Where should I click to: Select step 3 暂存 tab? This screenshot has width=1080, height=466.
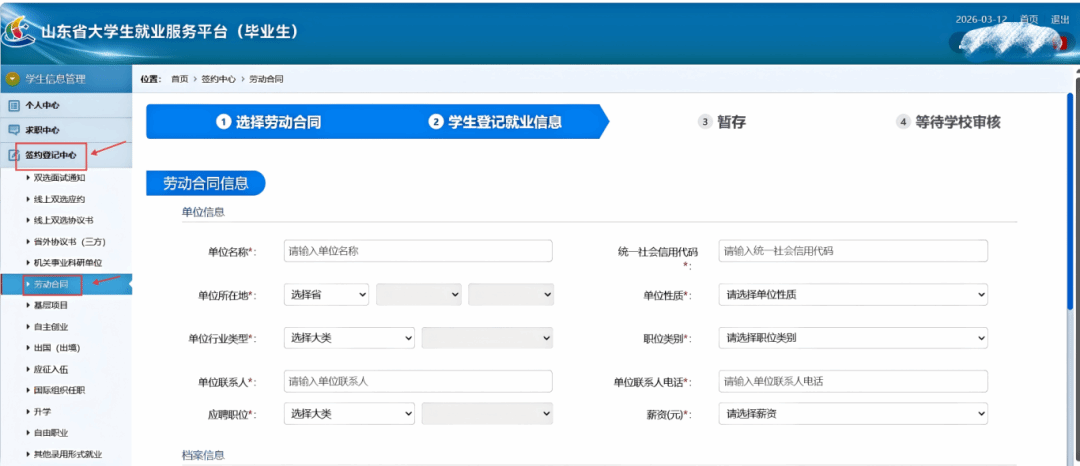click(x=722, y=122)
